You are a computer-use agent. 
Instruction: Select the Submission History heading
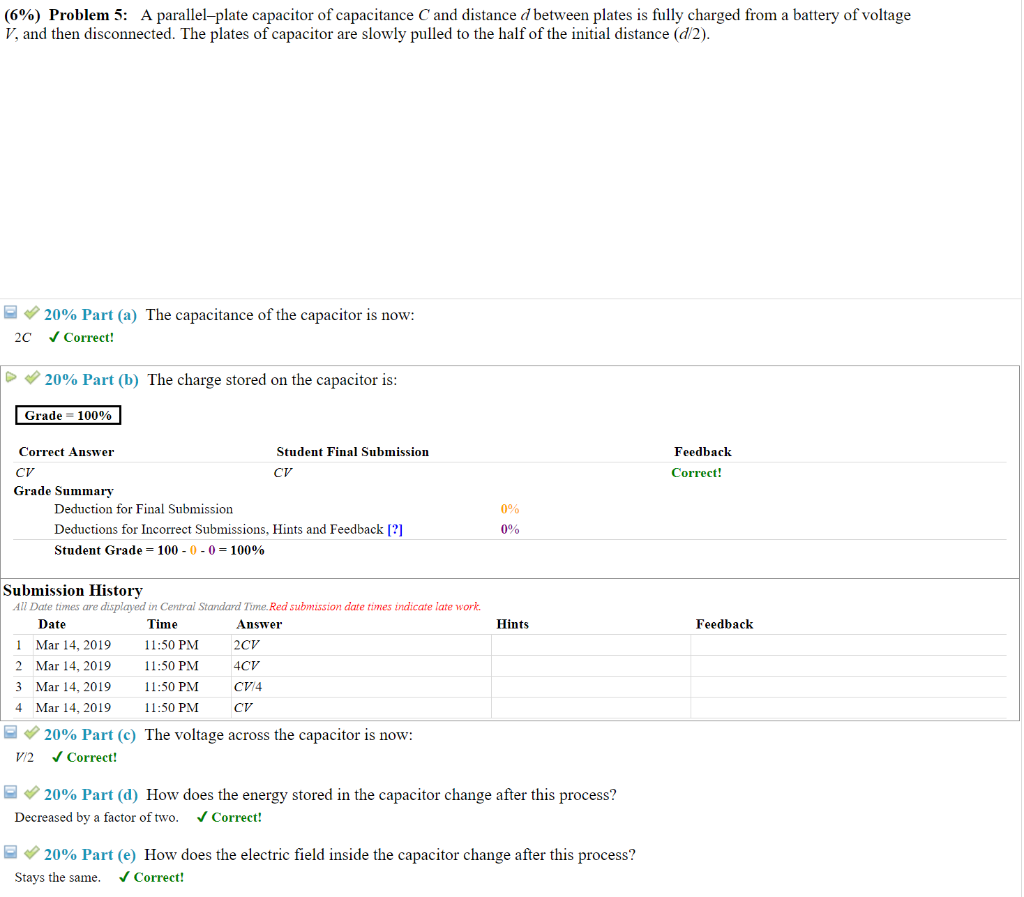(x=72, y=590)
